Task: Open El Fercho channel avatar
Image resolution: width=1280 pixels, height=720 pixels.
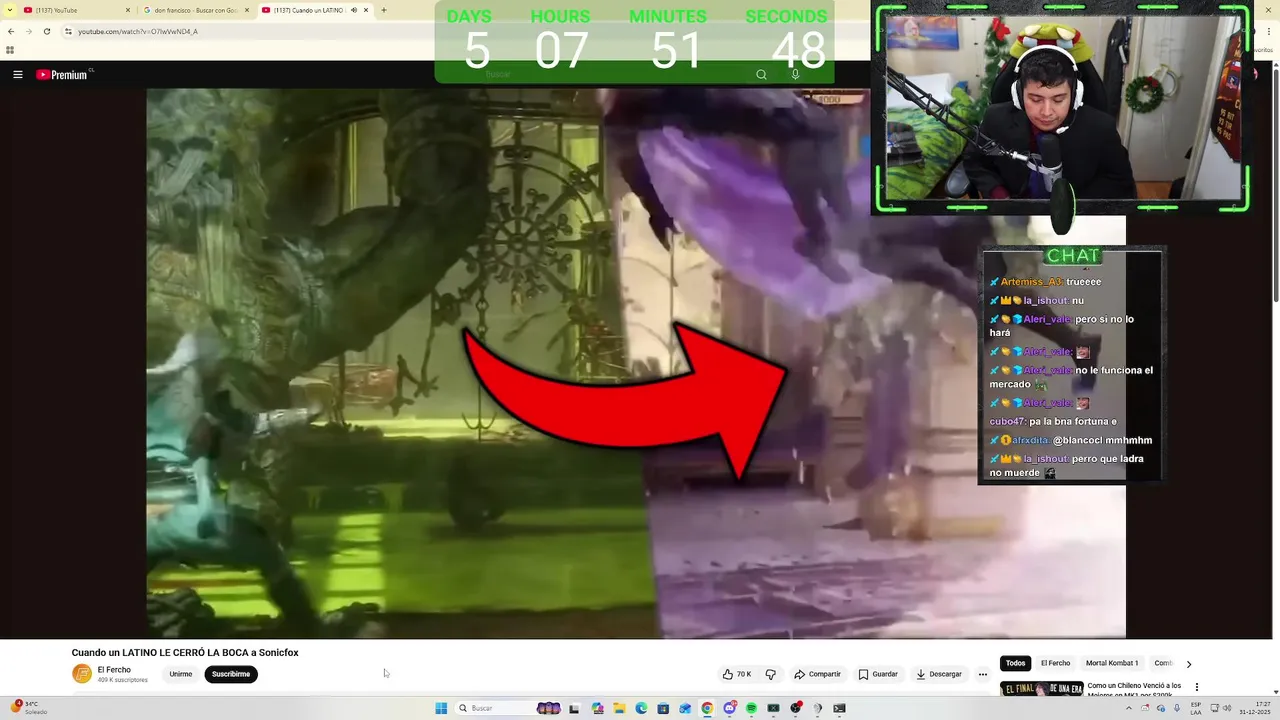Action: [82, 674]
